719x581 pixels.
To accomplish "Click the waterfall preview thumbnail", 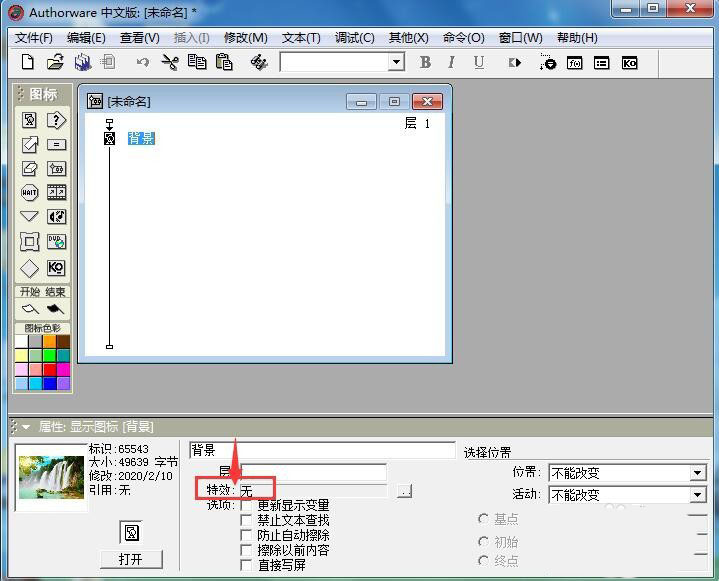I will pos(51,477).
